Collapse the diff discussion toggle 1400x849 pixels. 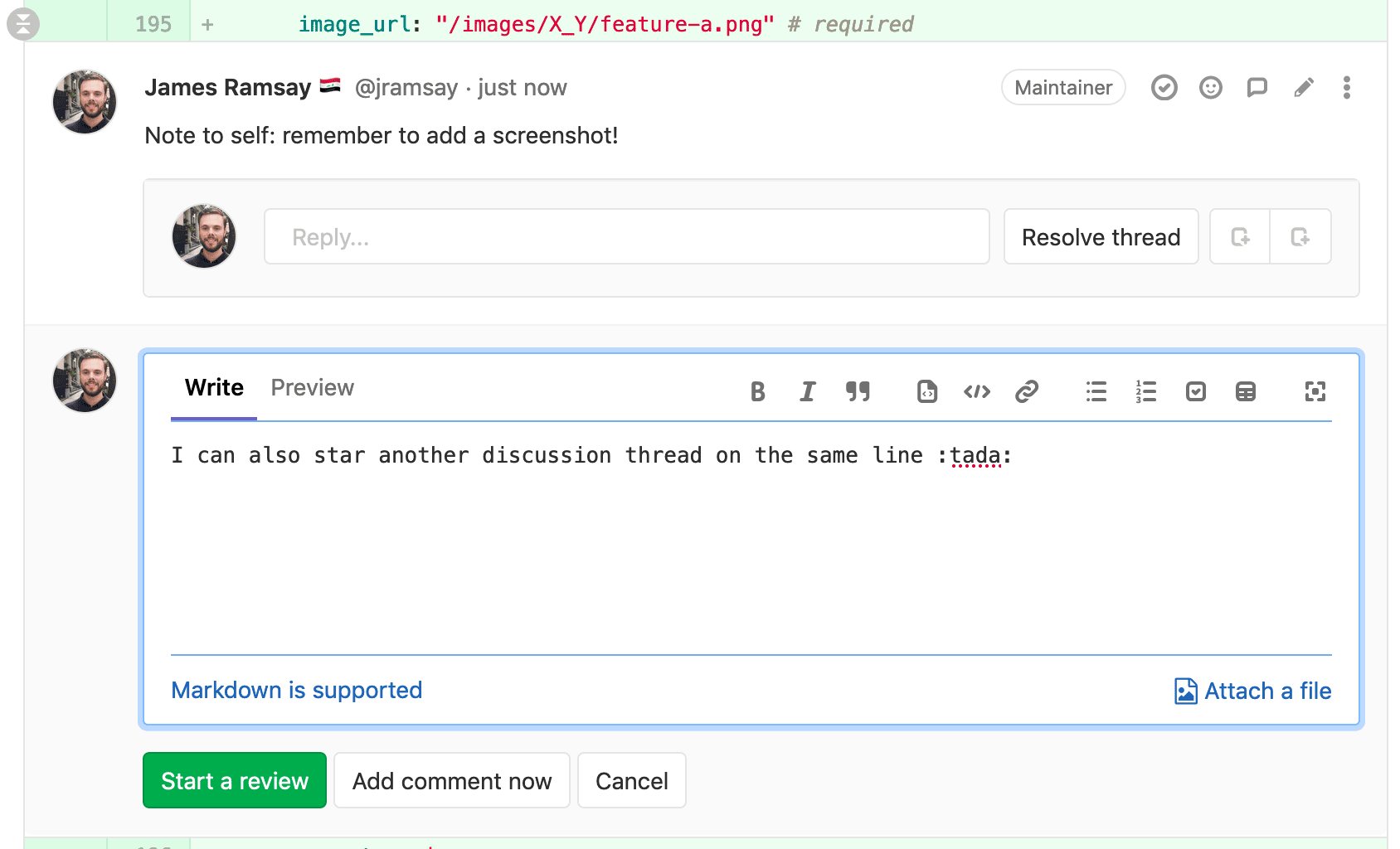point(23,24)
